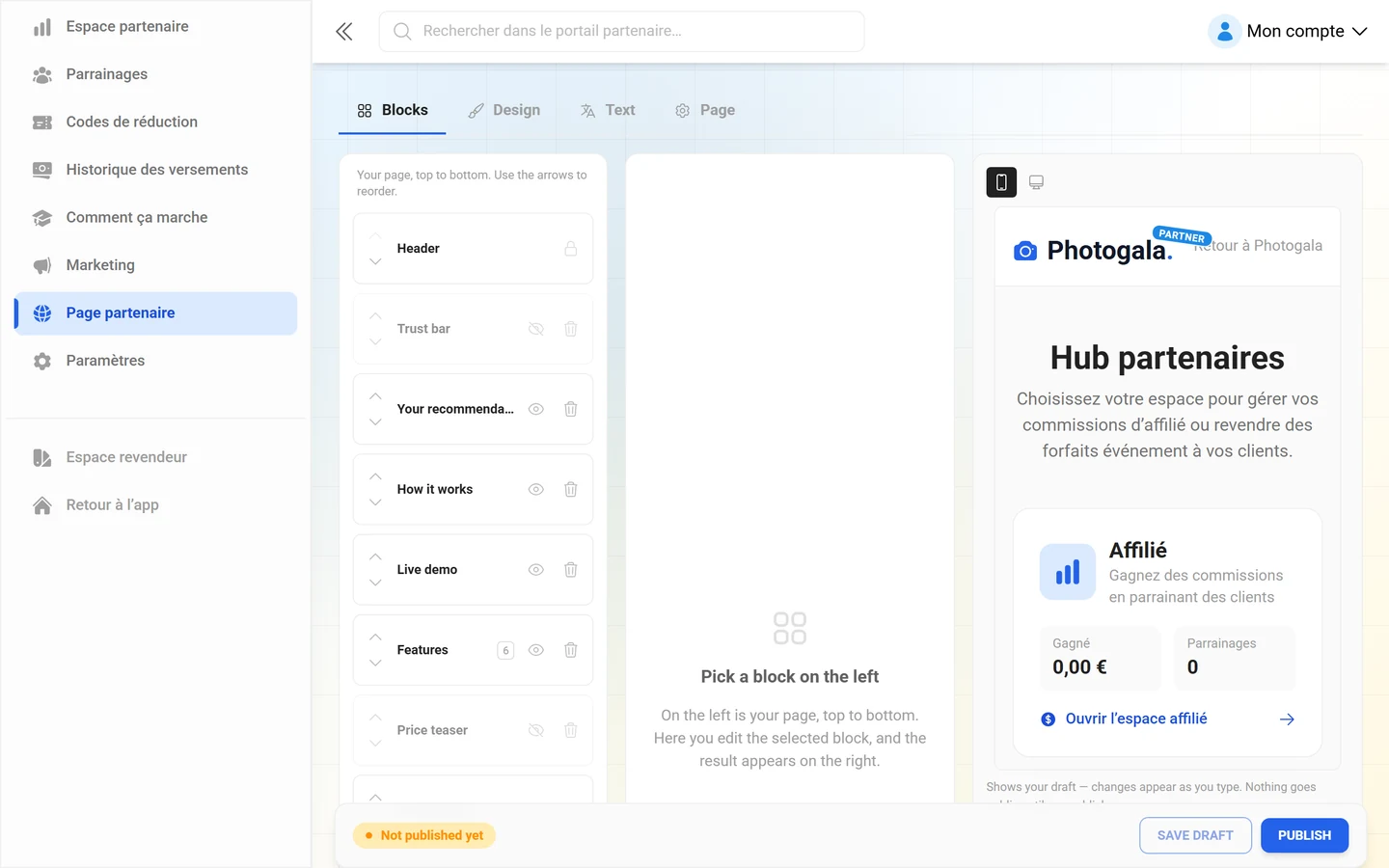Select the Blocks tab
The image size is (1389, 868).
pyautogui.click(x=393, y=110)
